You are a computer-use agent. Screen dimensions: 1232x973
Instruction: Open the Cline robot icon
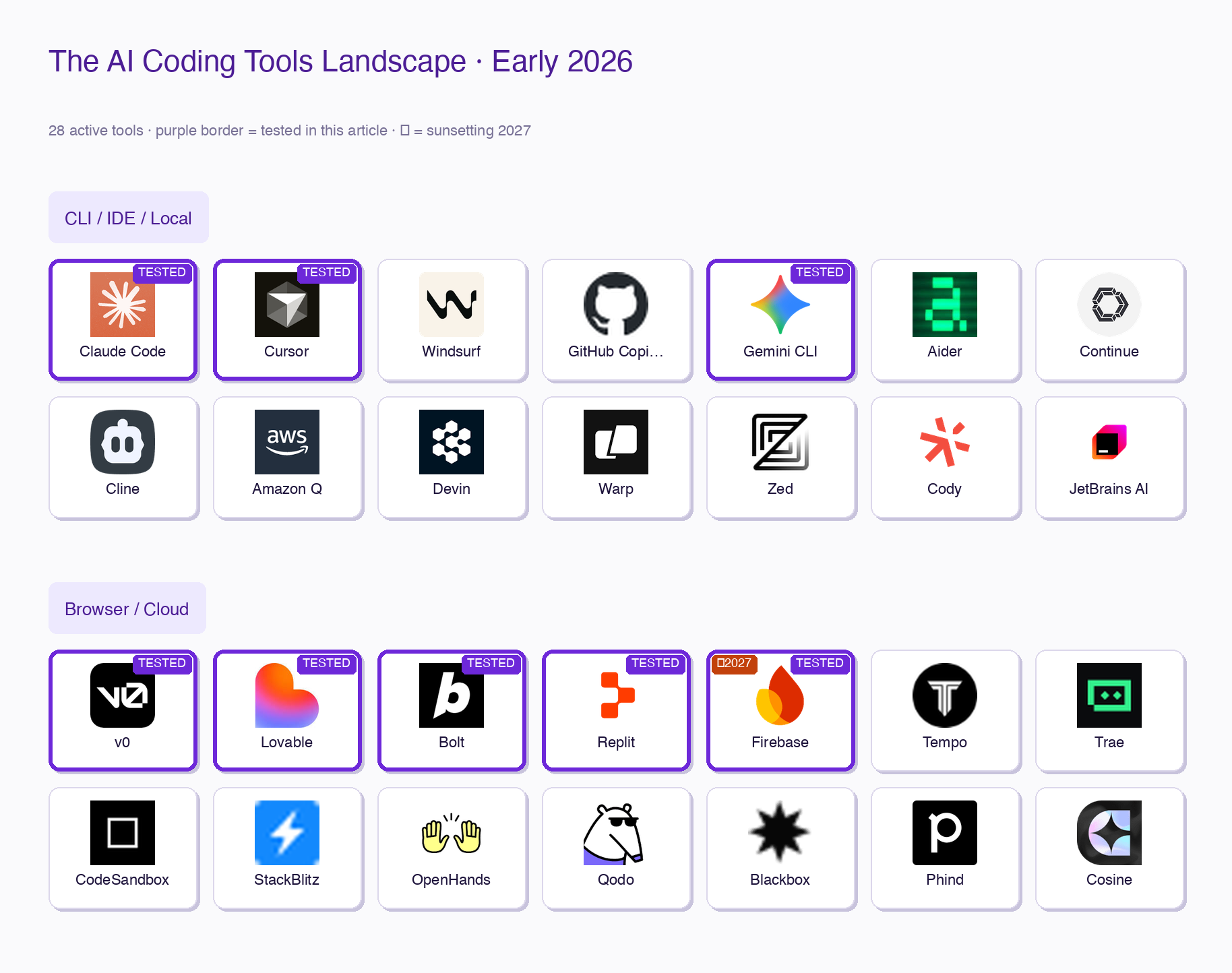(x=123, y=442)
